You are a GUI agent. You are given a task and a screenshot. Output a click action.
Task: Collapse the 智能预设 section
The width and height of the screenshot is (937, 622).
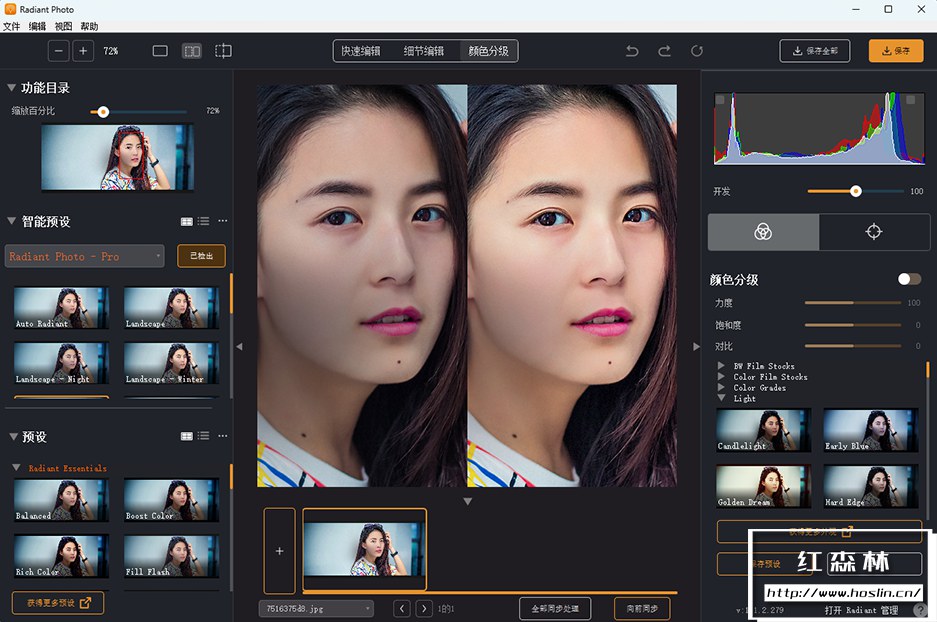tap(11, 221)
